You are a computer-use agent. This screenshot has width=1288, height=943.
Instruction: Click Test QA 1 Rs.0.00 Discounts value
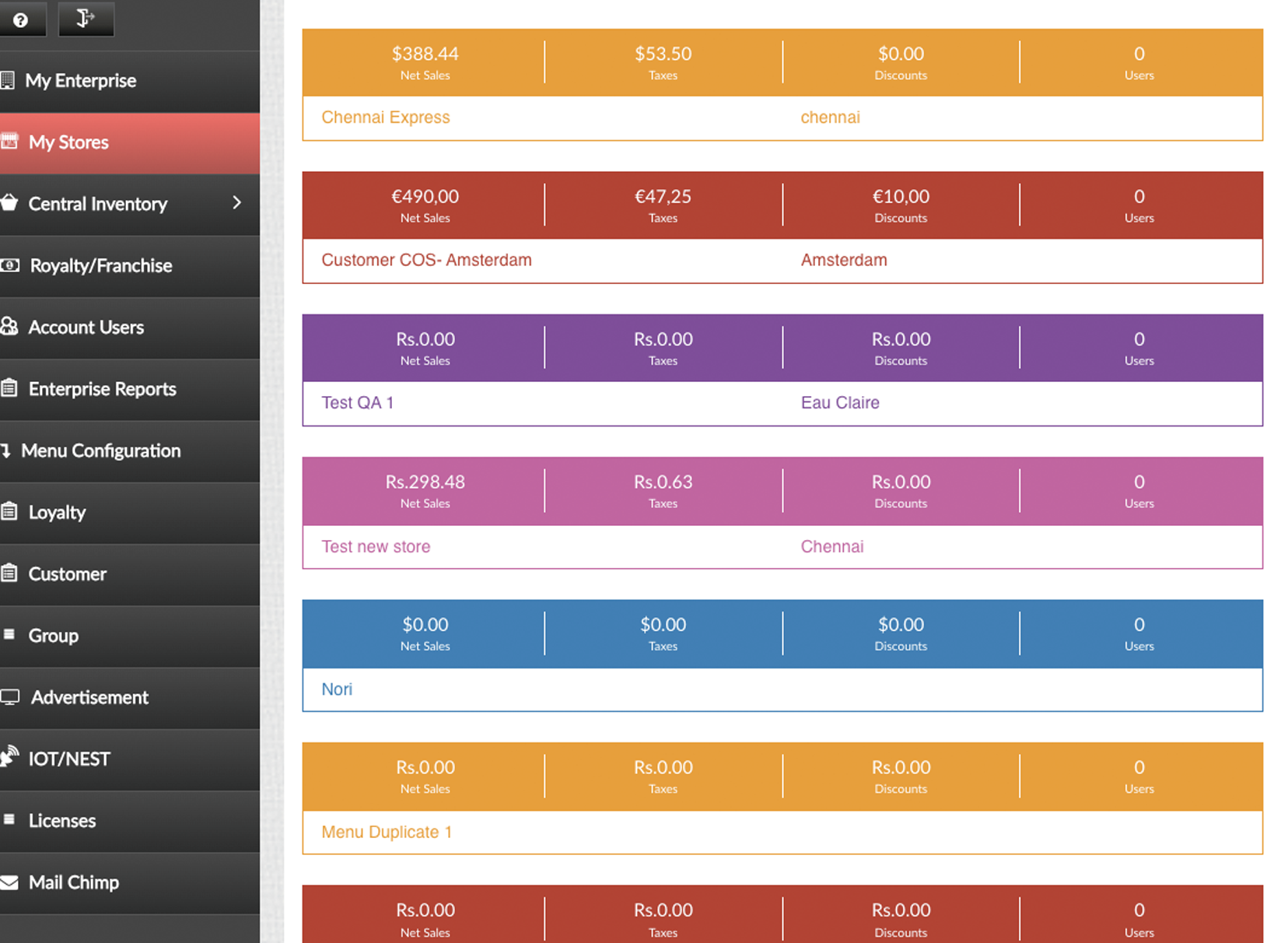click(901, 339)
